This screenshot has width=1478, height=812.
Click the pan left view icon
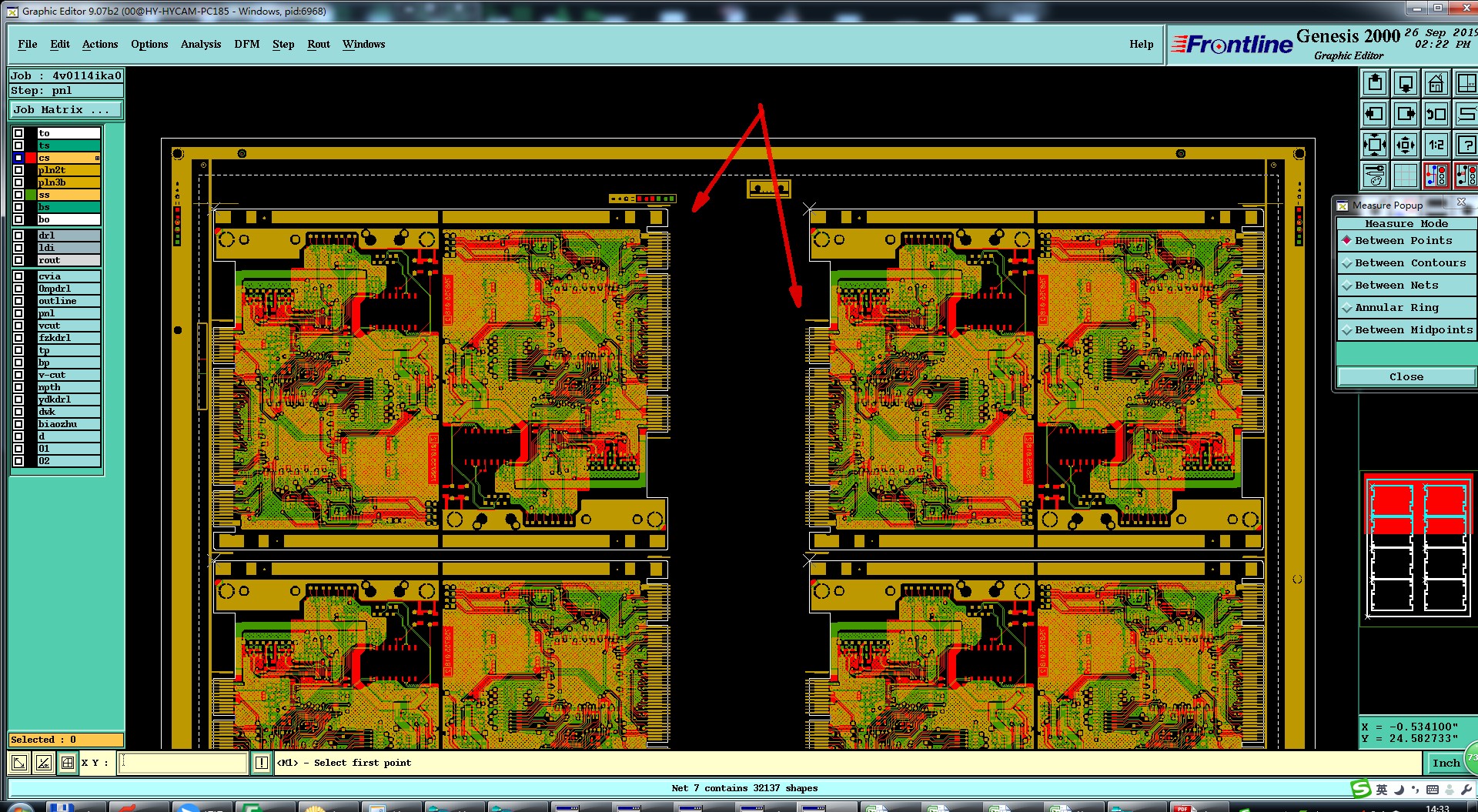pyautogui.click(x=1375, y=114)
